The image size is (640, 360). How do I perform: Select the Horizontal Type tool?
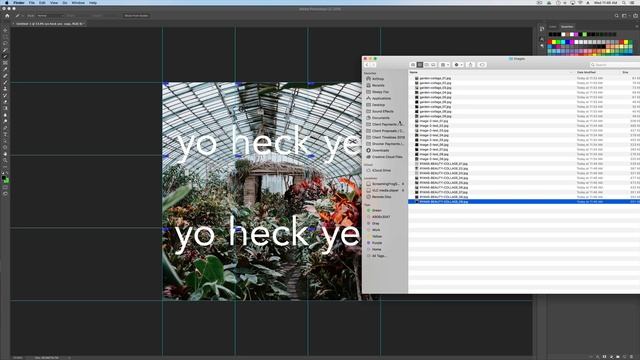(x=5, y=135)
